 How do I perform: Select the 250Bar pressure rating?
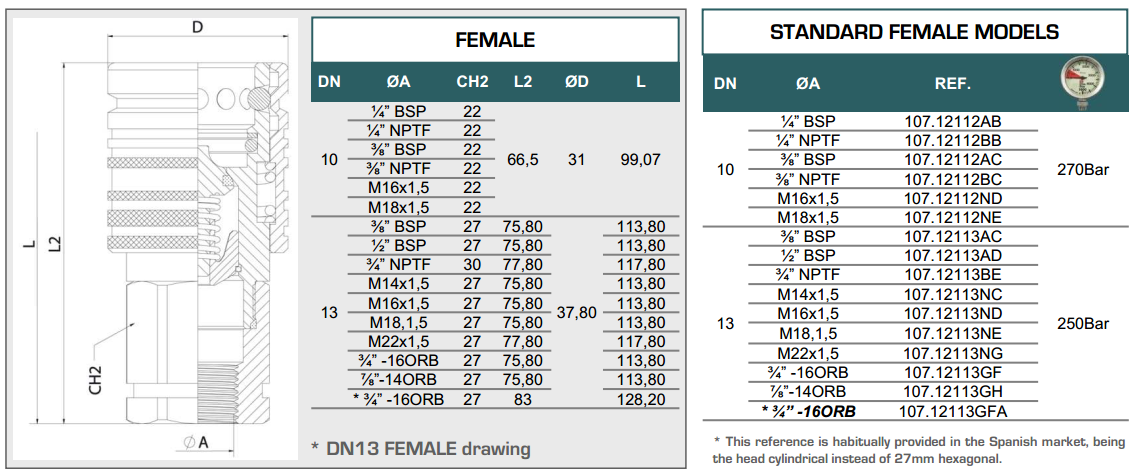[1084, 324]
